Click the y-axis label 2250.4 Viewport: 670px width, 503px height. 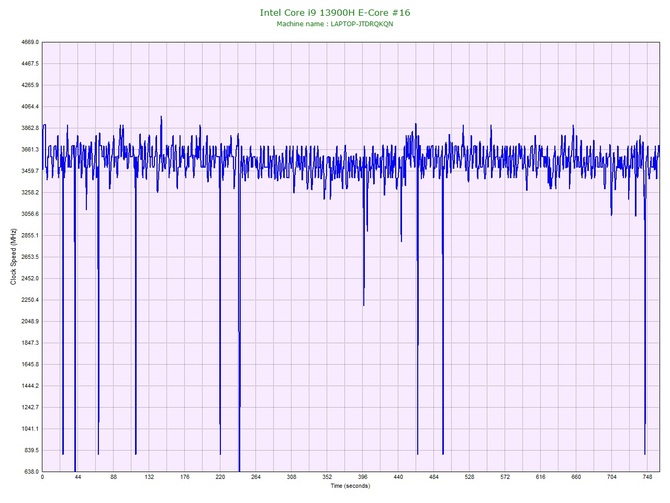coord(29,300)
